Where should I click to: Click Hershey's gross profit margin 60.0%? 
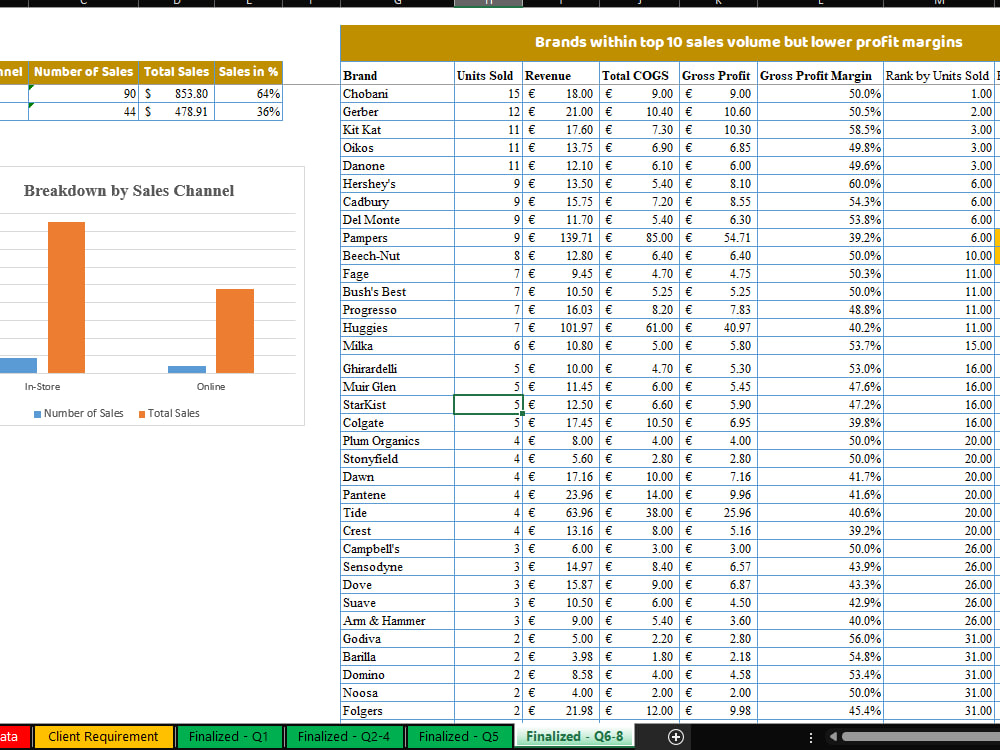pyautogui.click(x=820, y=184)
